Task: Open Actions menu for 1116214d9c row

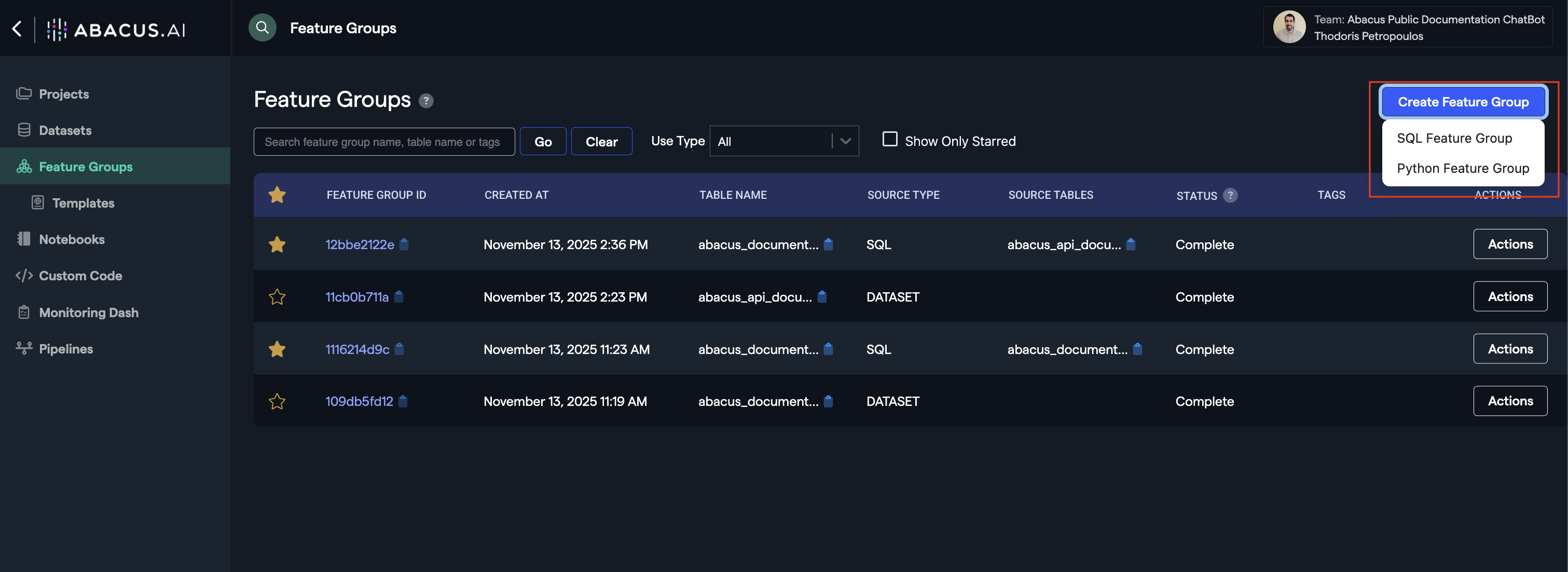Action: [x=1509, y=348]
